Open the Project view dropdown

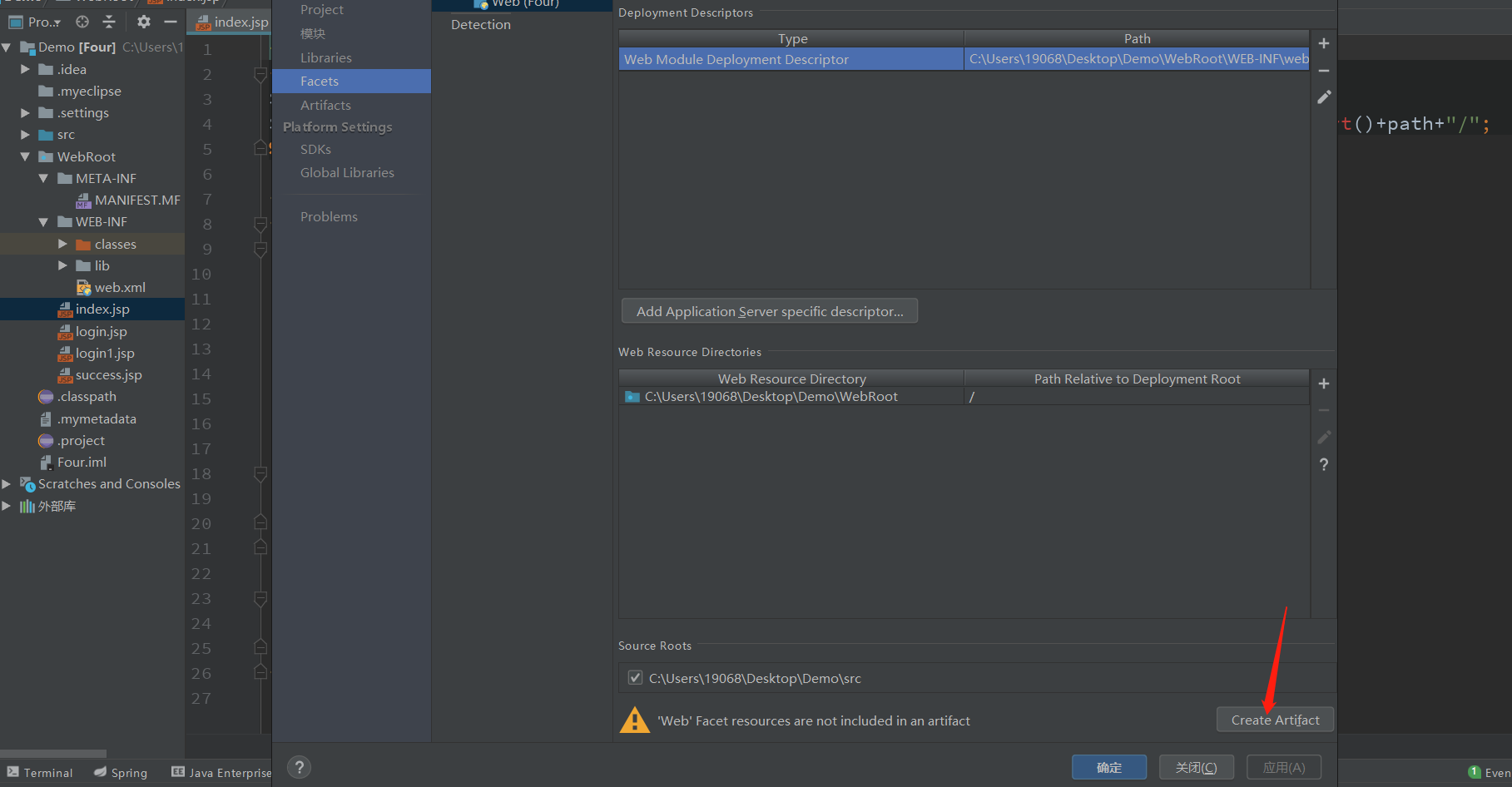[x=35, y=22]
